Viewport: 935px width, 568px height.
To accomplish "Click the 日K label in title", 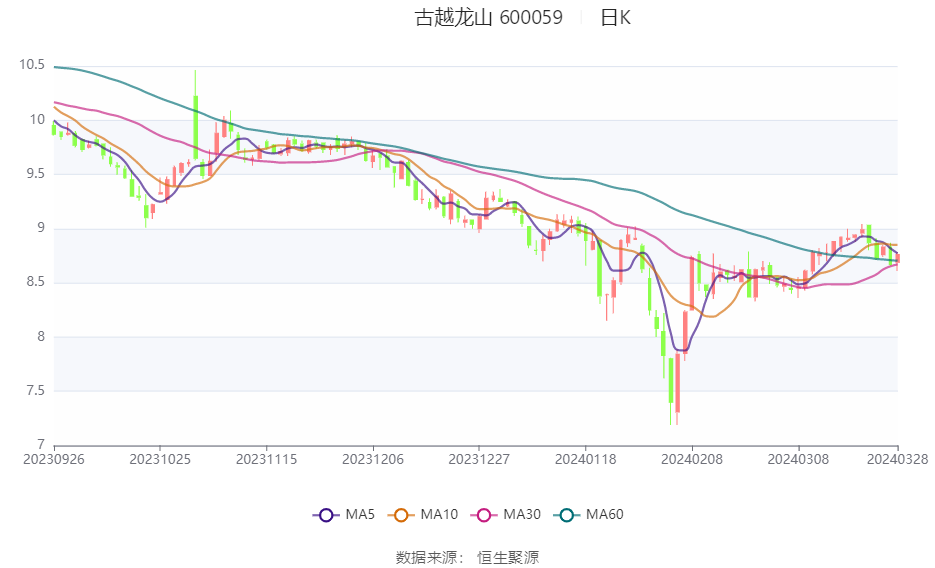I will point(615,17).
